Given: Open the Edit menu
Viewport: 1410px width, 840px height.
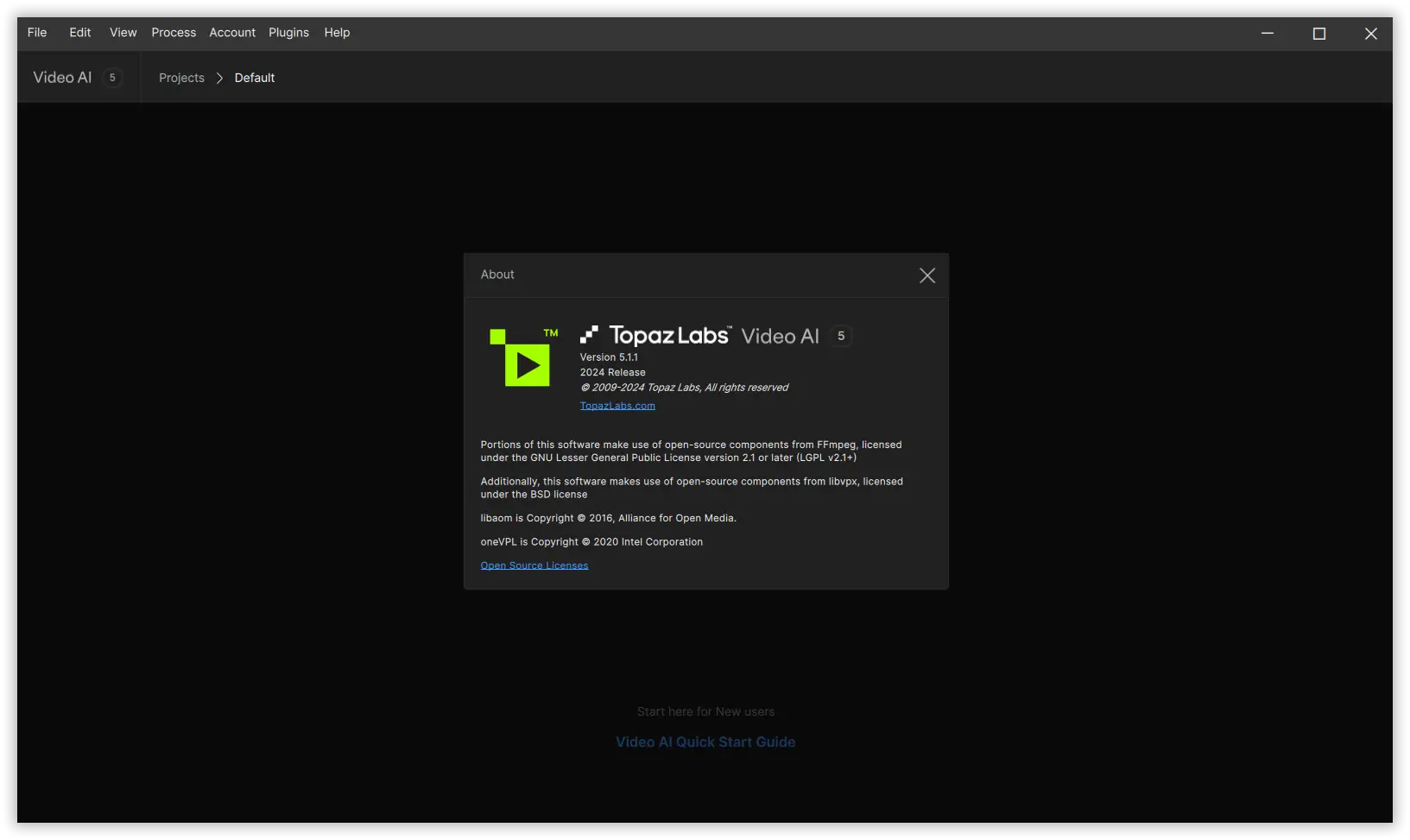Looking at the screenshot, I should coord(80,33).
